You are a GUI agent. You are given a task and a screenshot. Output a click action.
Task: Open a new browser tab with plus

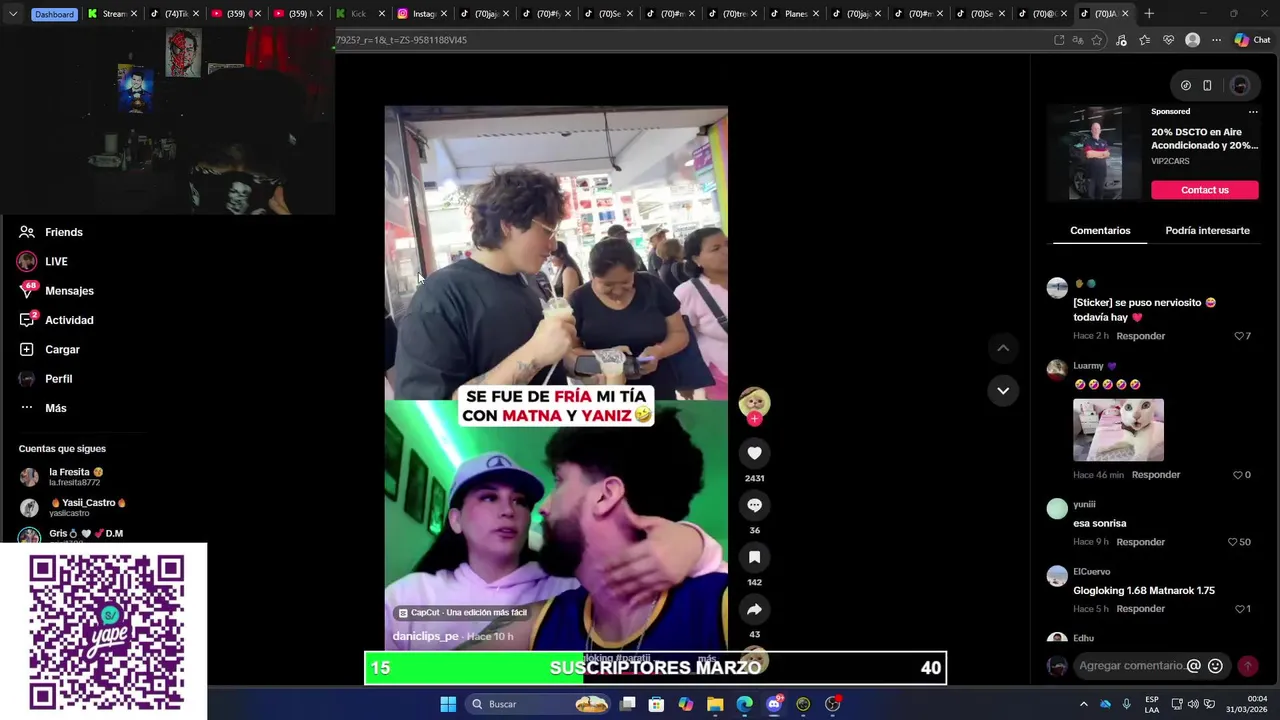coord(1149,14)
